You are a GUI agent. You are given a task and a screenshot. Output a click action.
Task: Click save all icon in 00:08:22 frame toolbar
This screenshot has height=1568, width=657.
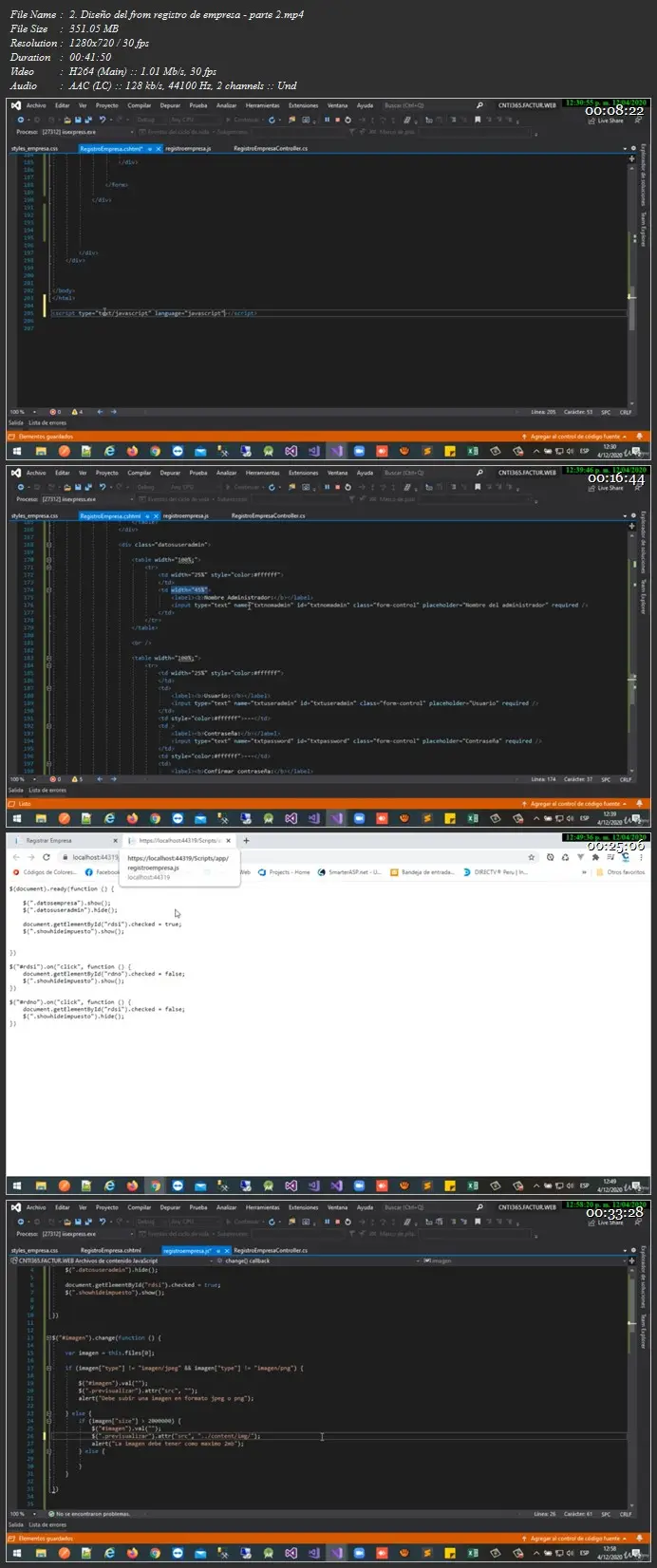(x=88, y=120)
